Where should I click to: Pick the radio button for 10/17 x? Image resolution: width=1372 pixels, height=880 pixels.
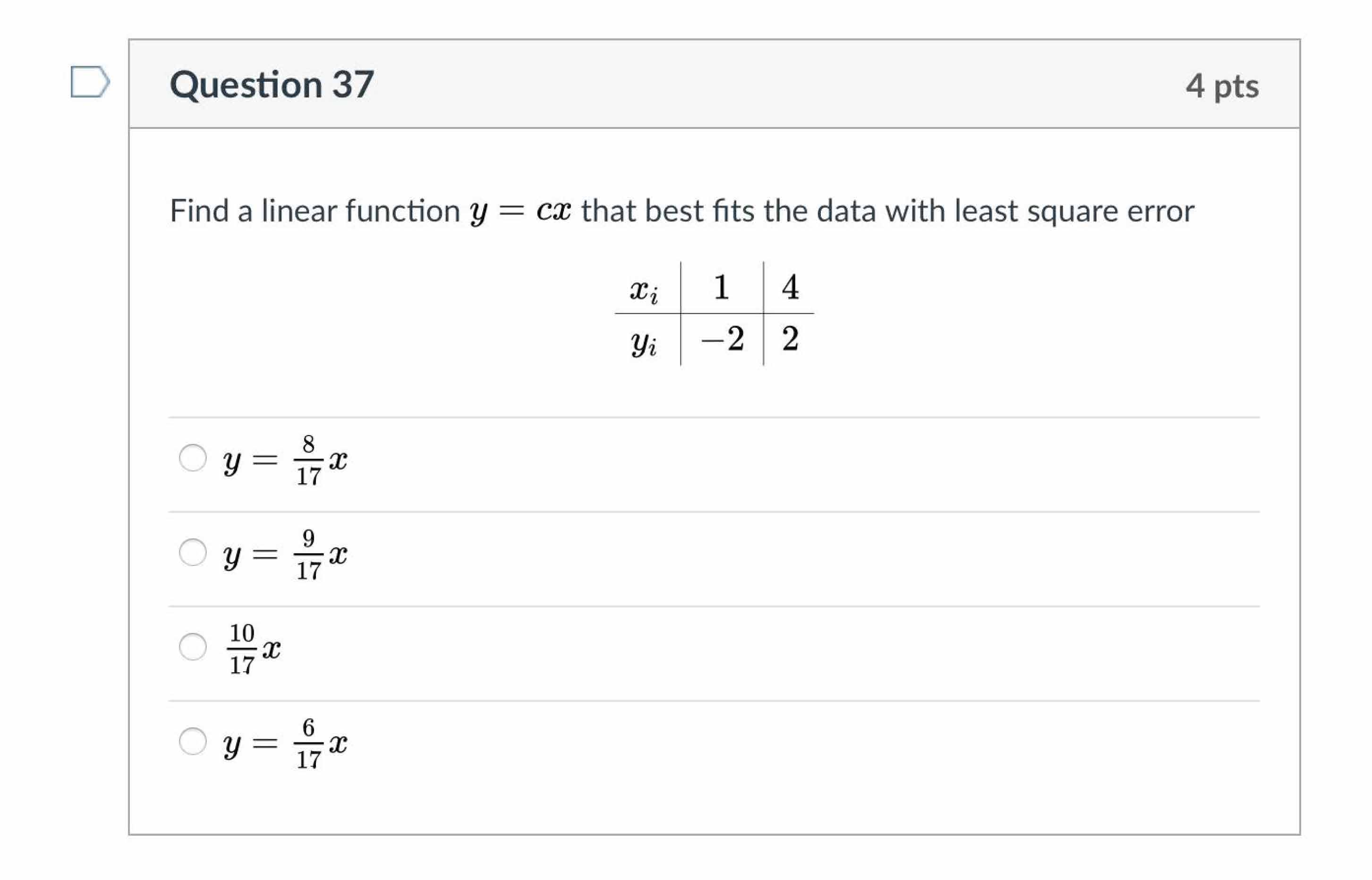193,646
